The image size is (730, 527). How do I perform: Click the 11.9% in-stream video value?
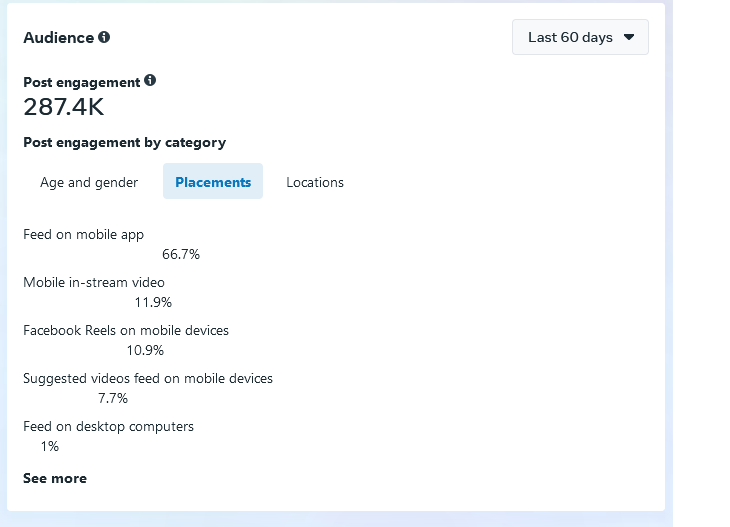[x=153, y=303]
